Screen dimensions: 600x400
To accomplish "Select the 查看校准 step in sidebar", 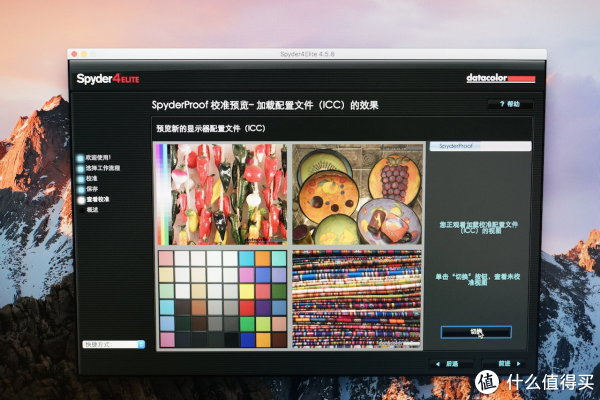I will click(x=93, y=199).
